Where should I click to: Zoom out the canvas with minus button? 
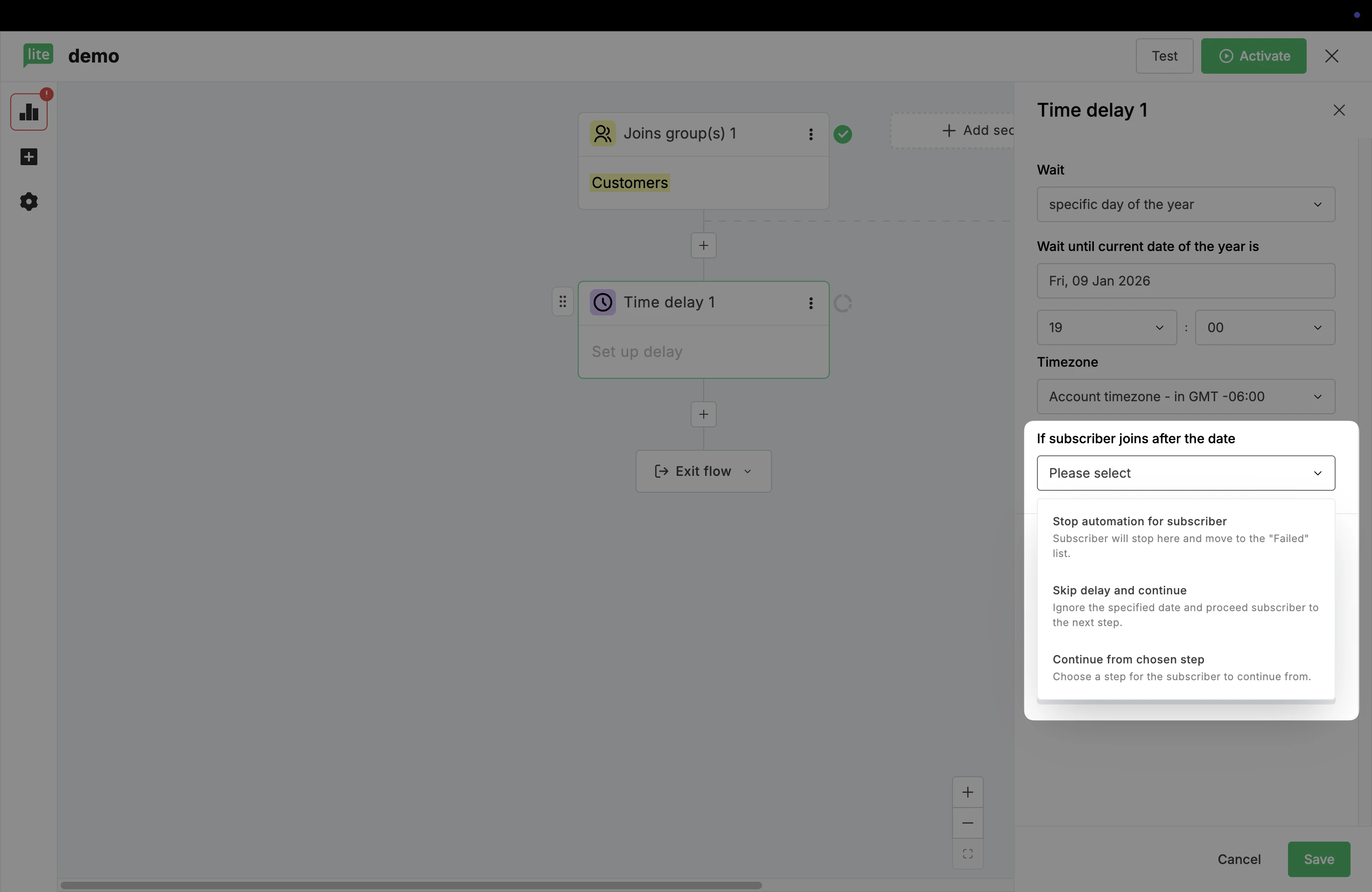(x=967, y=823)
